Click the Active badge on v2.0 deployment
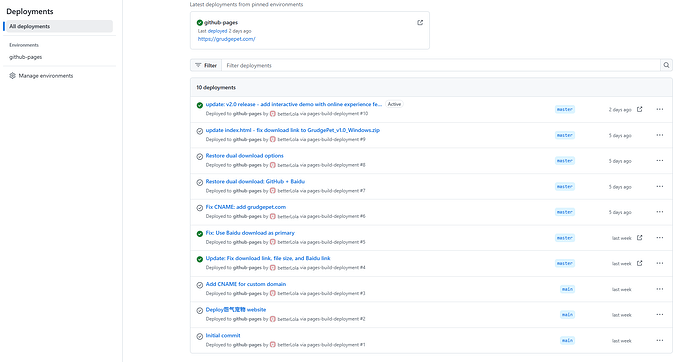Viewport: 690px width, 362px height. (x=394, y=104)
